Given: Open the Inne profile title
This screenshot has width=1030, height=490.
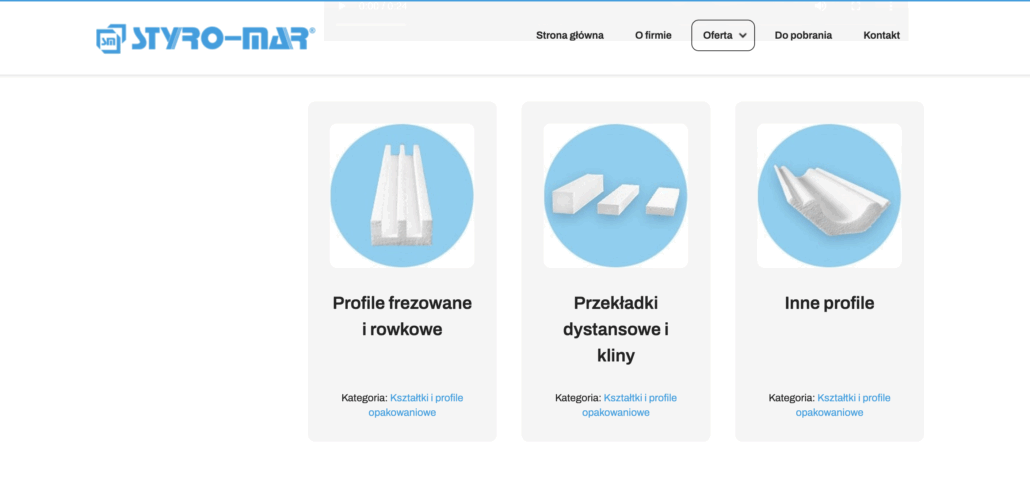Looking at the screenshot, I should (x=829, y=303).
